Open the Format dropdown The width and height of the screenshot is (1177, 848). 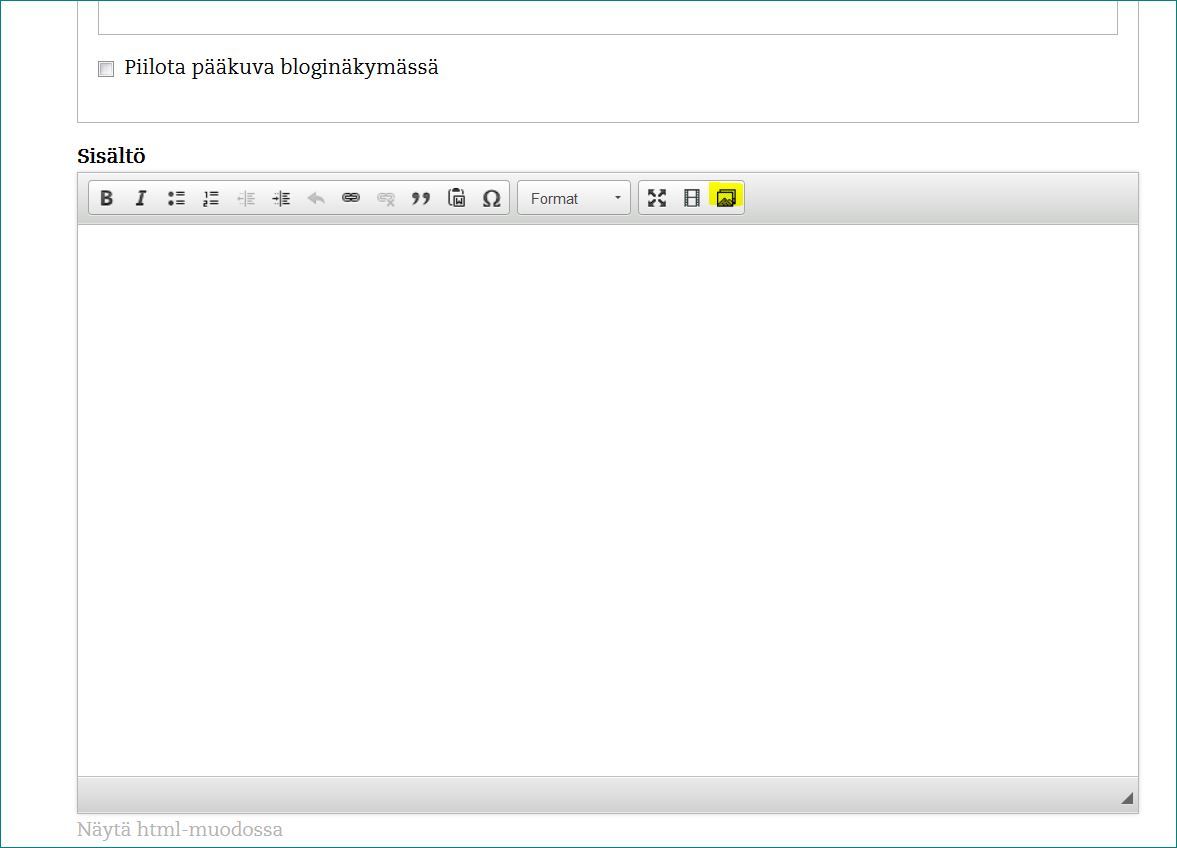(x=574, y=198)
